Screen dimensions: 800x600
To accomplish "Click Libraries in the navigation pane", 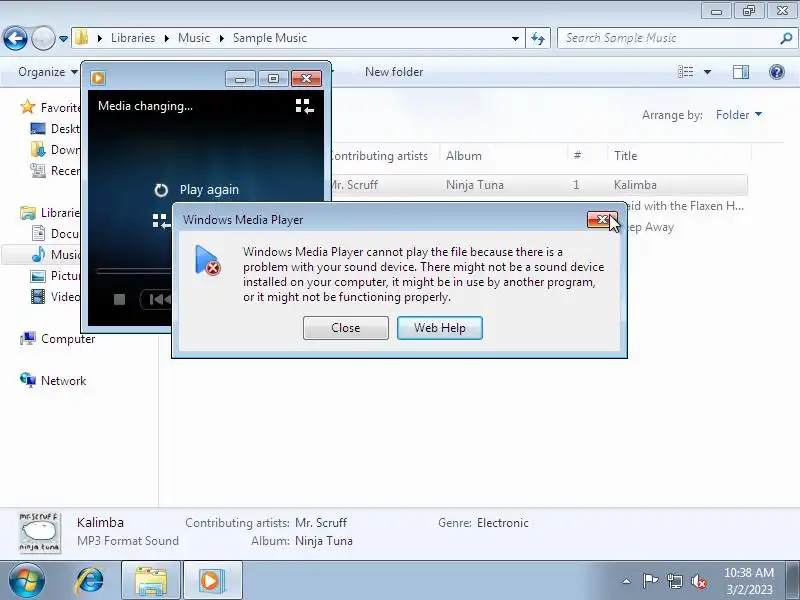I will (x=50, y=213).
